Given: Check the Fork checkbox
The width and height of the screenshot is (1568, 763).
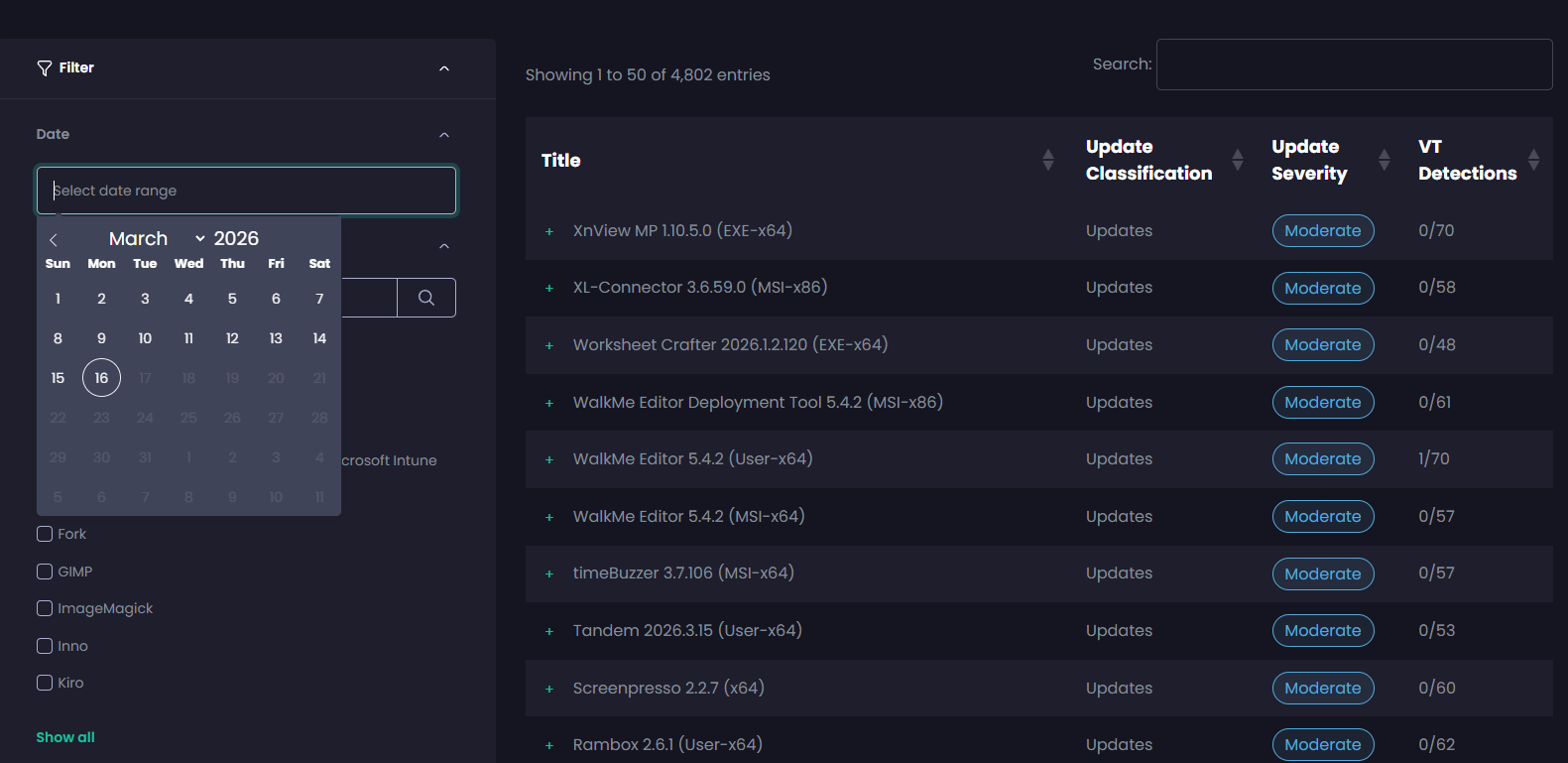Looking at the screenshot, I should (45, 534).
